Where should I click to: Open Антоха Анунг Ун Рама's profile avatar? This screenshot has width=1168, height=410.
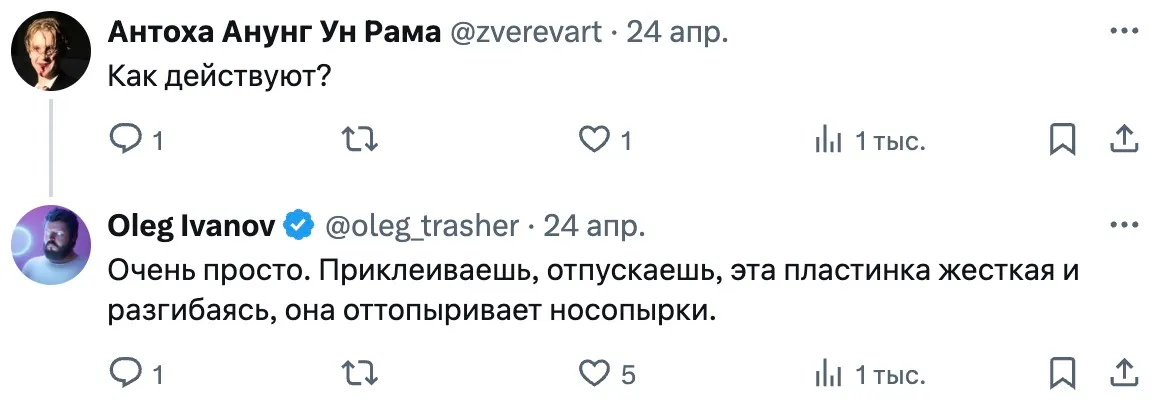pos(51,51)
